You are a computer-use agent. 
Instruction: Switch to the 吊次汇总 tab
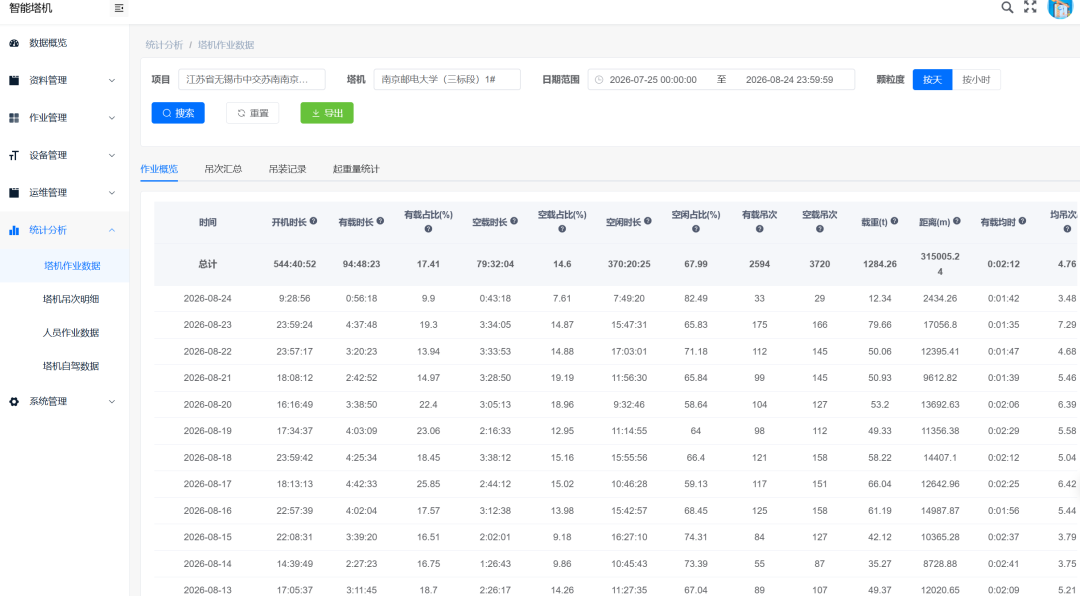pos(223,169)
